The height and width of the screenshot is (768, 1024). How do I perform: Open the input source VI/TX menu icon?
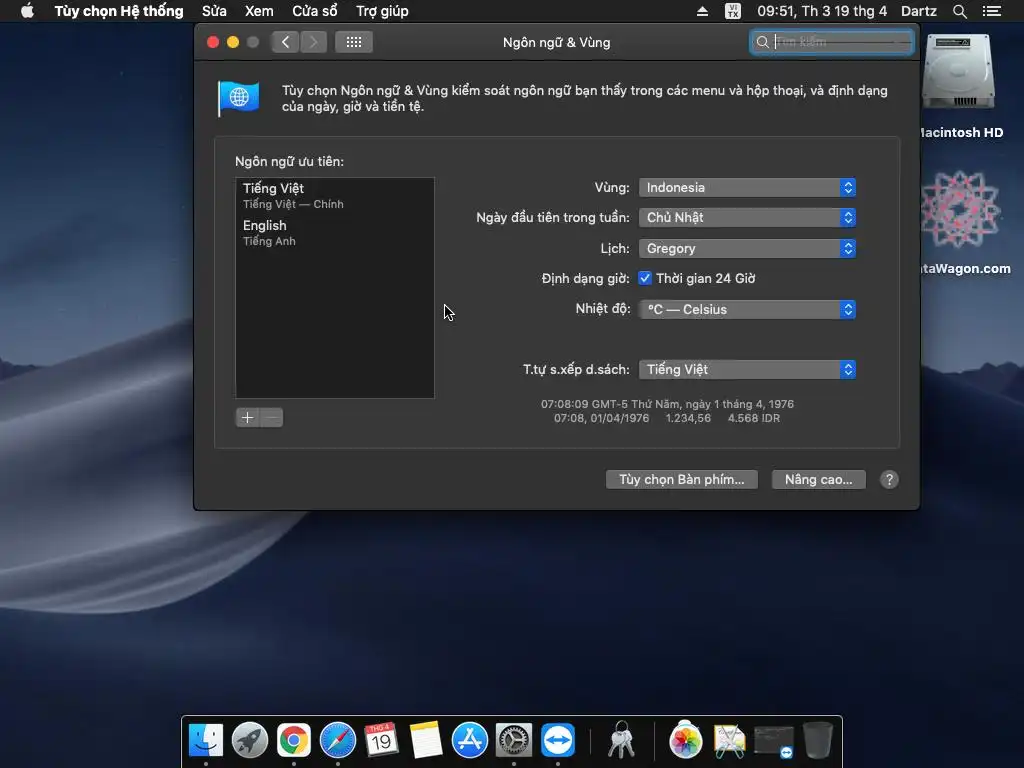733,11
